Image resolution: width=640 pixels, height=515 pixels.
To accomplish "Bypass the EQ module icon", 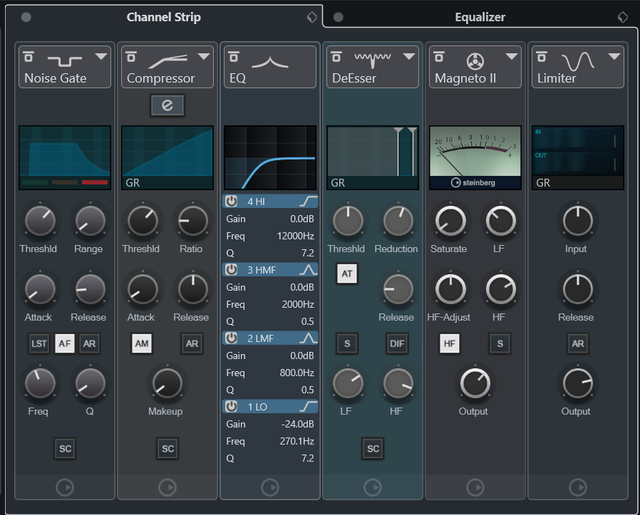I will click(x=233, y=56).
